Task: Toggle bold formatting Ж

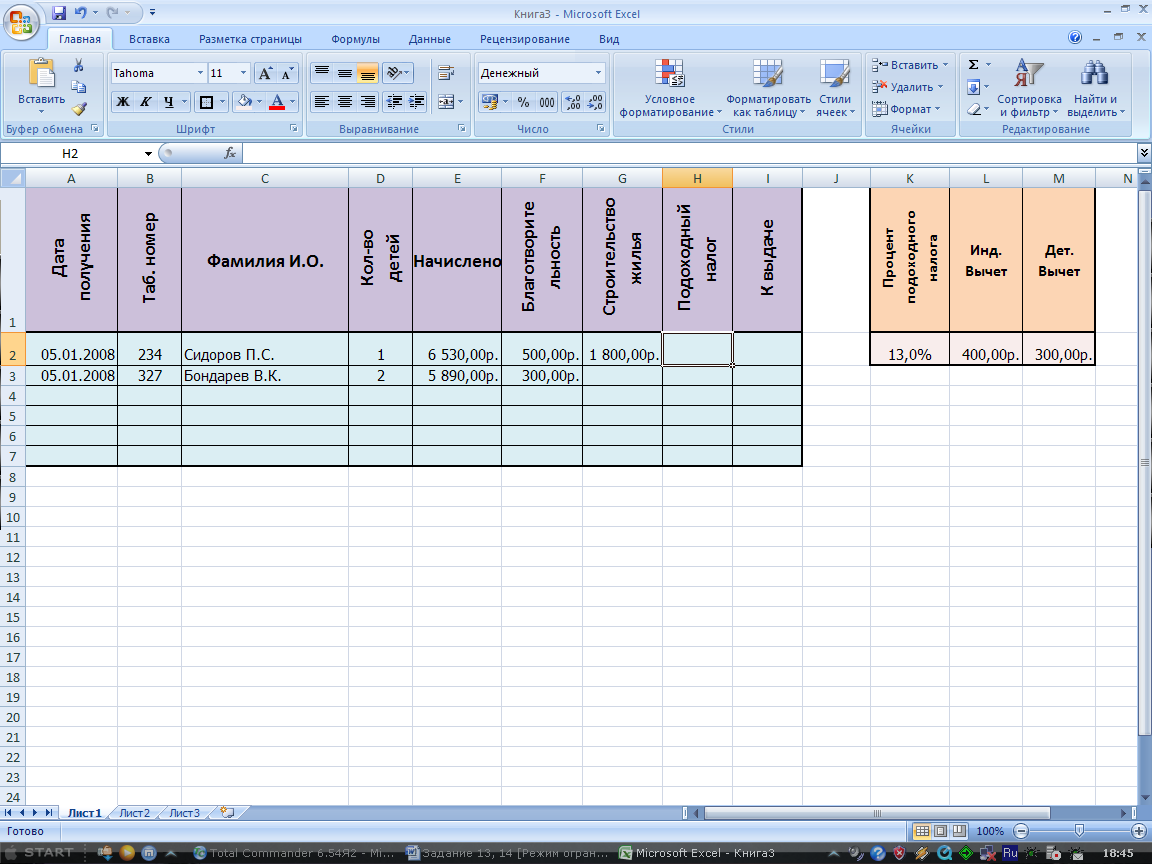Action: point(123,102)
